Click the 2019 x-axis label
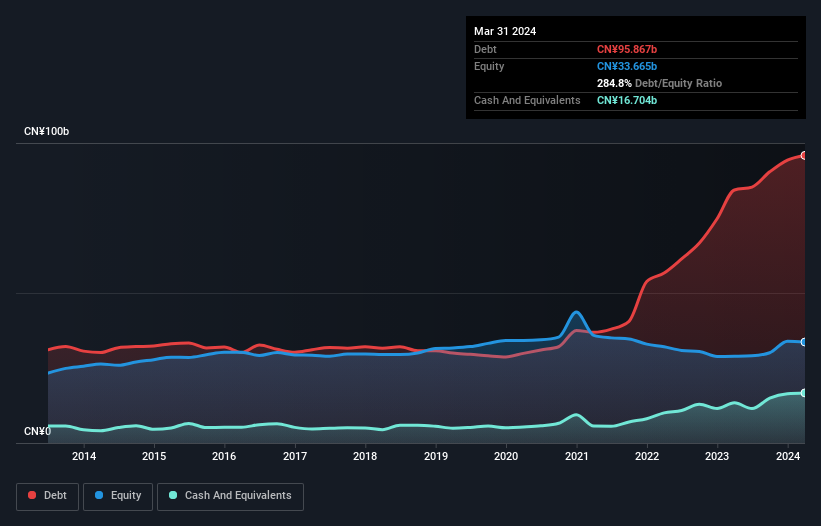This screenshot has width=821, height=526. tap(436, 456)
